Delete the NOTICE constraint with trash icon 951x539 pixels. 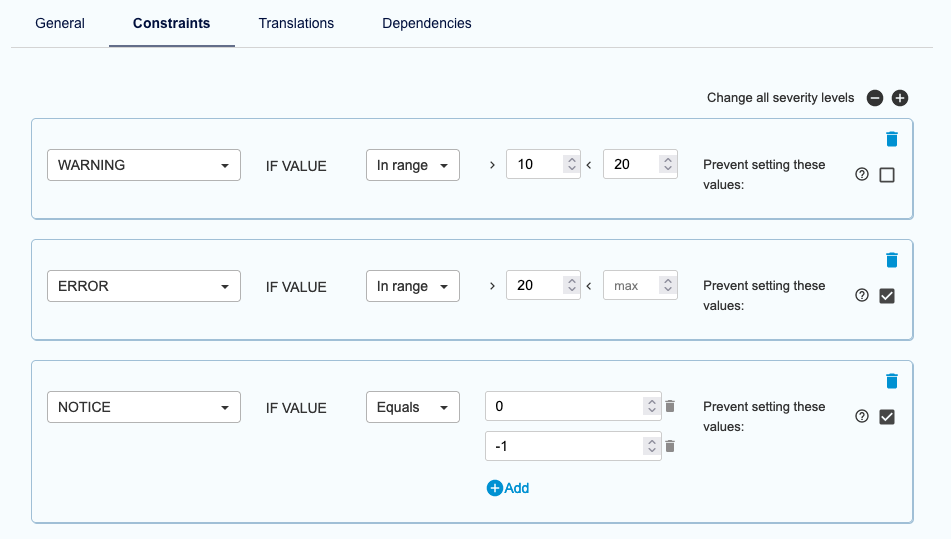(892, 381)
